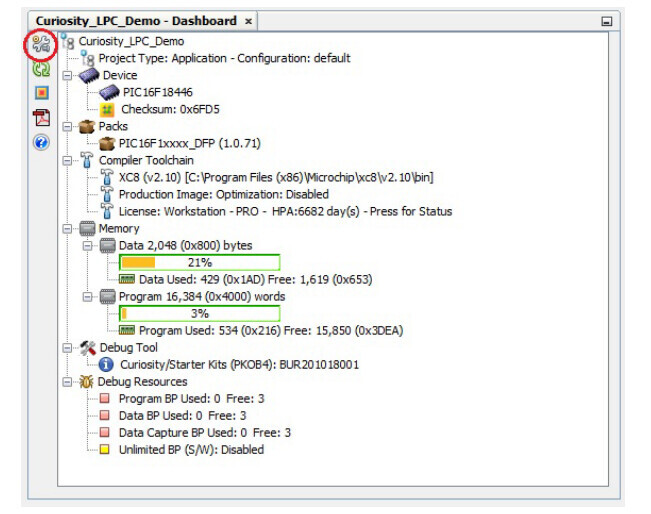Click the Production Image row icon

coord(107,194)
